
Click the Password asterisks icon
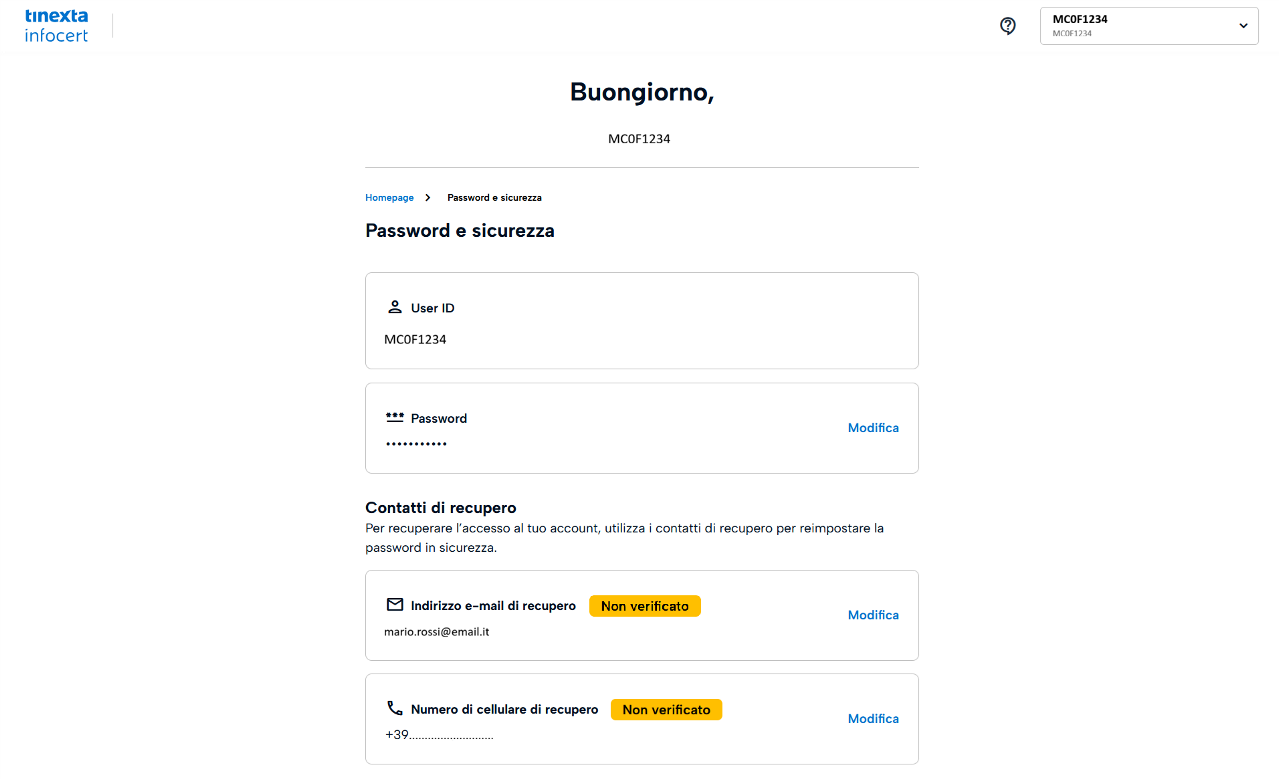[x=395, y=417]
